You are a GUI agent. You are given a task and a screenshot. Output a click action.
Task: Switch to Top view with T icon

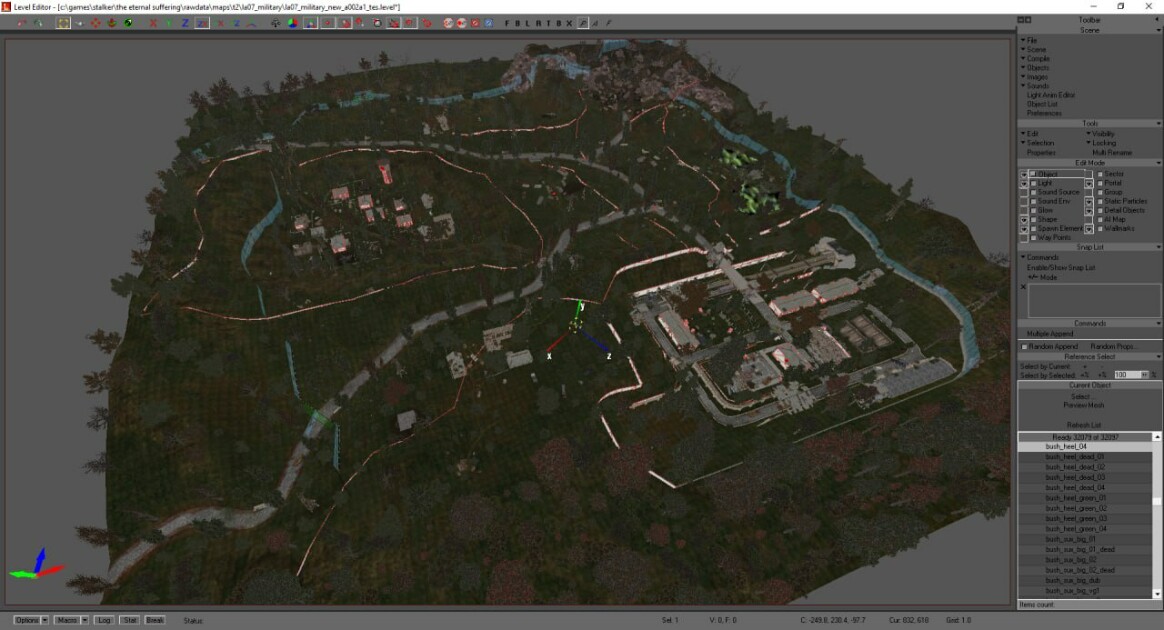549,23
